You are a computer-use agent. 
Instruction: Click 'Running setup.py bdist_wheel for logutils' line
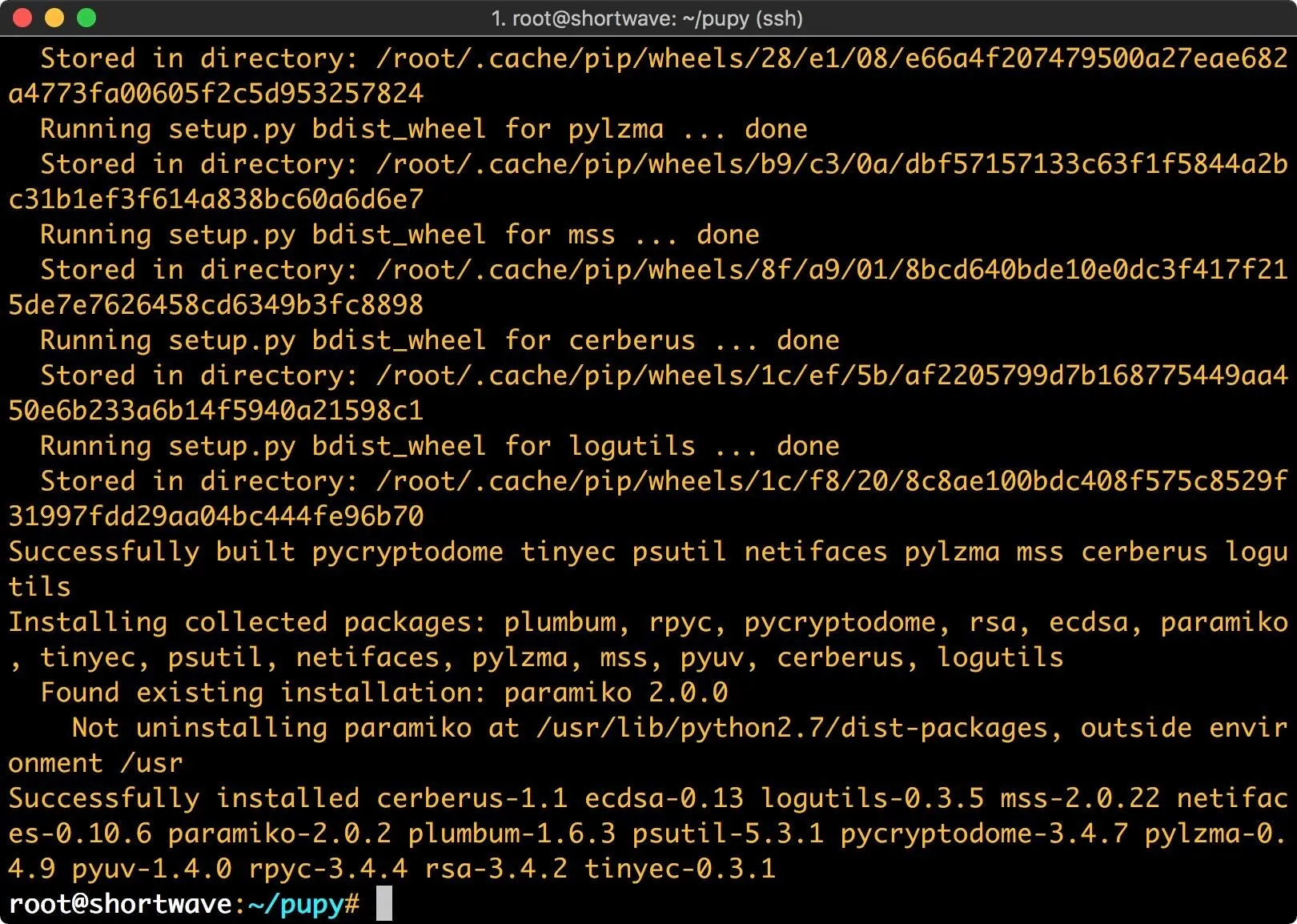(x=440, y=446)
